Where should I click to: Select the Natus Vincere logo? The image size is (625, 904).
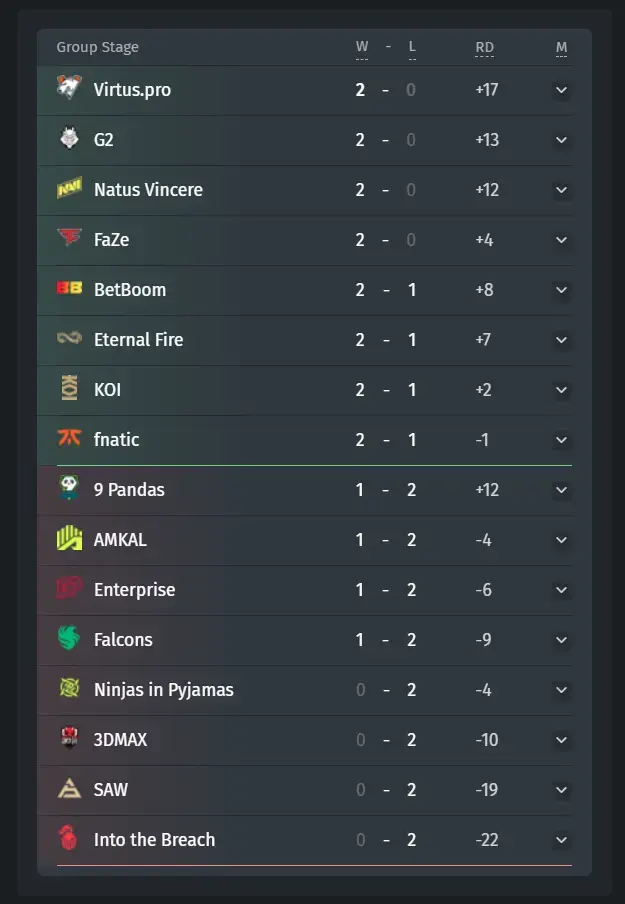[69, 188]
